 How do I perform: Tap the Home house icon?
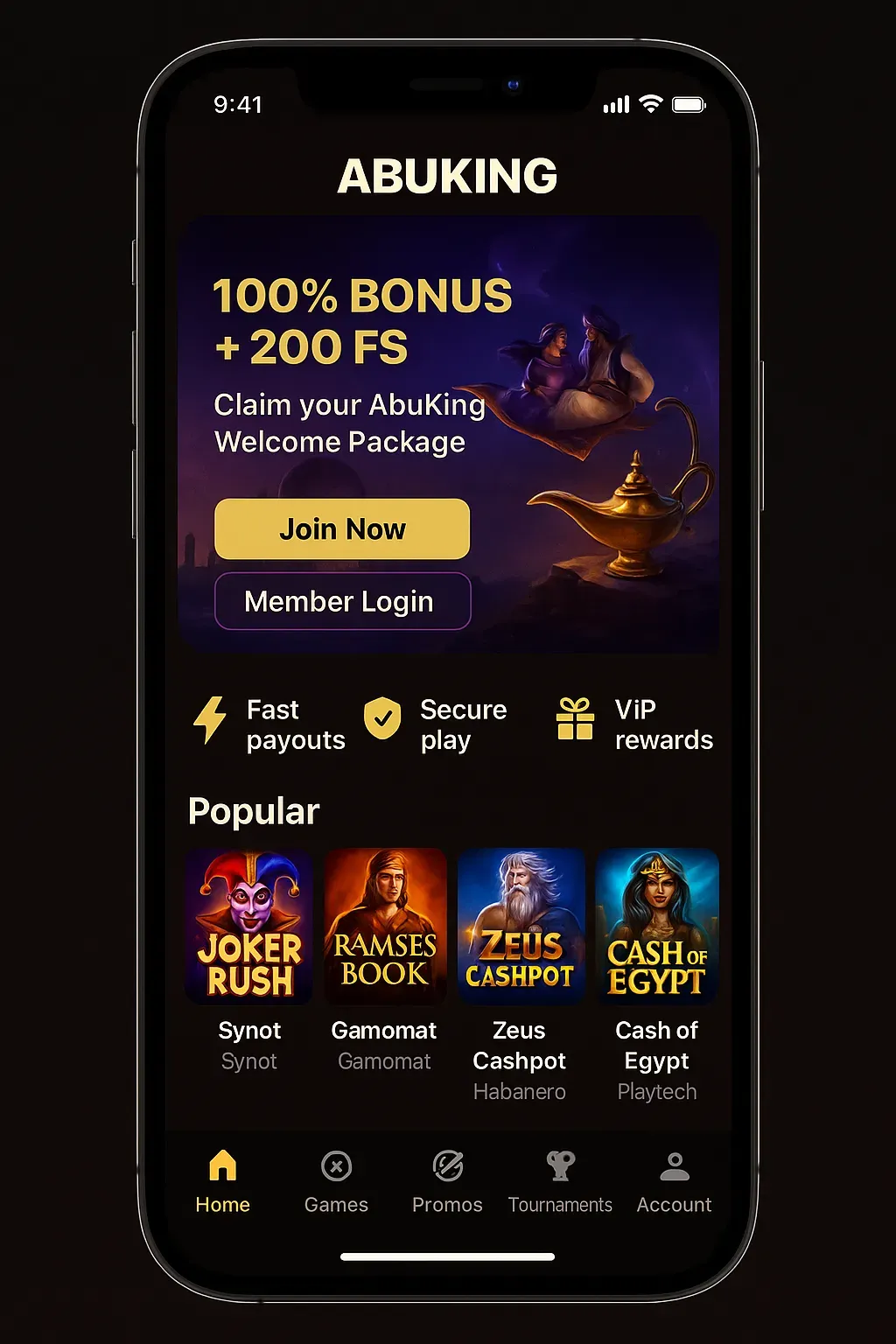coord(223,1165)
